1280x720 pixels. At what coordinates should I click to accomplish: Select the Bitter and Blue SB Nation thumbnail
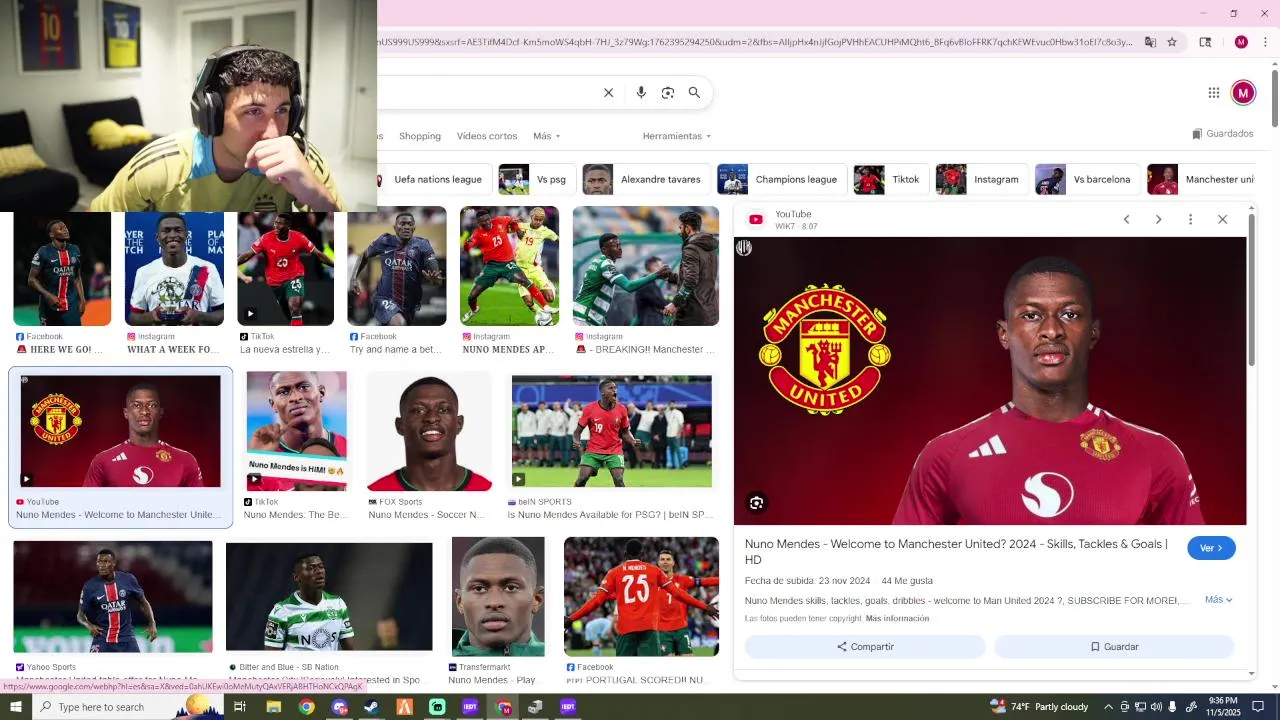(x=329, y=597)
